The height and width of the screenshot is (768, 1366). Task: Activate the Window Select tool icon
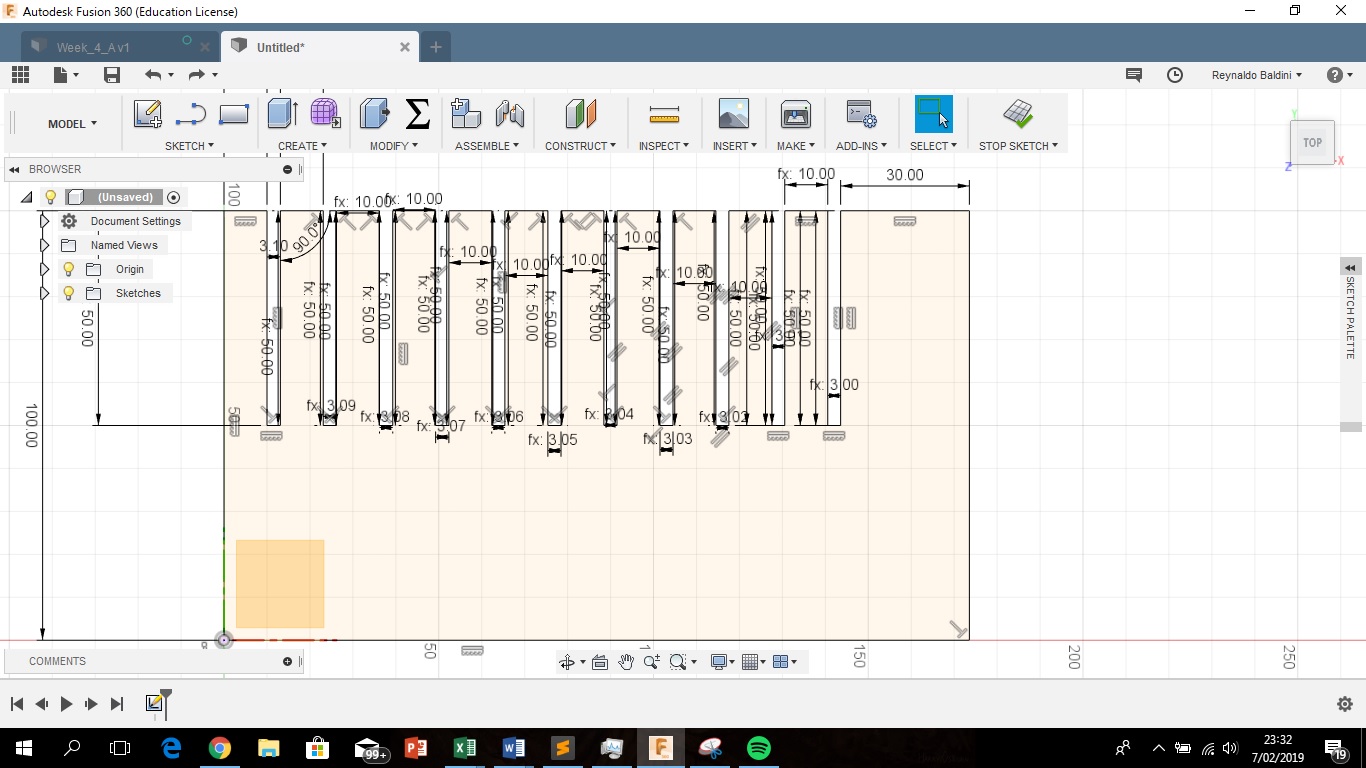[934, 114]
